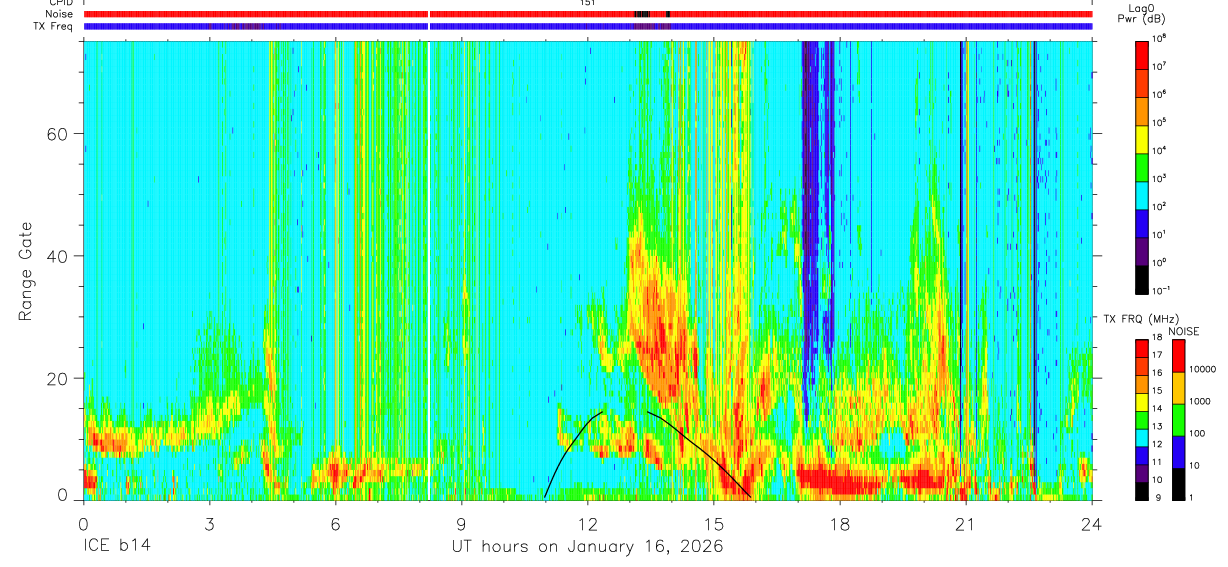1228x567 pixels.
Task: Click the 'Range Gate' y-axis label
Action: click(26, 270)
